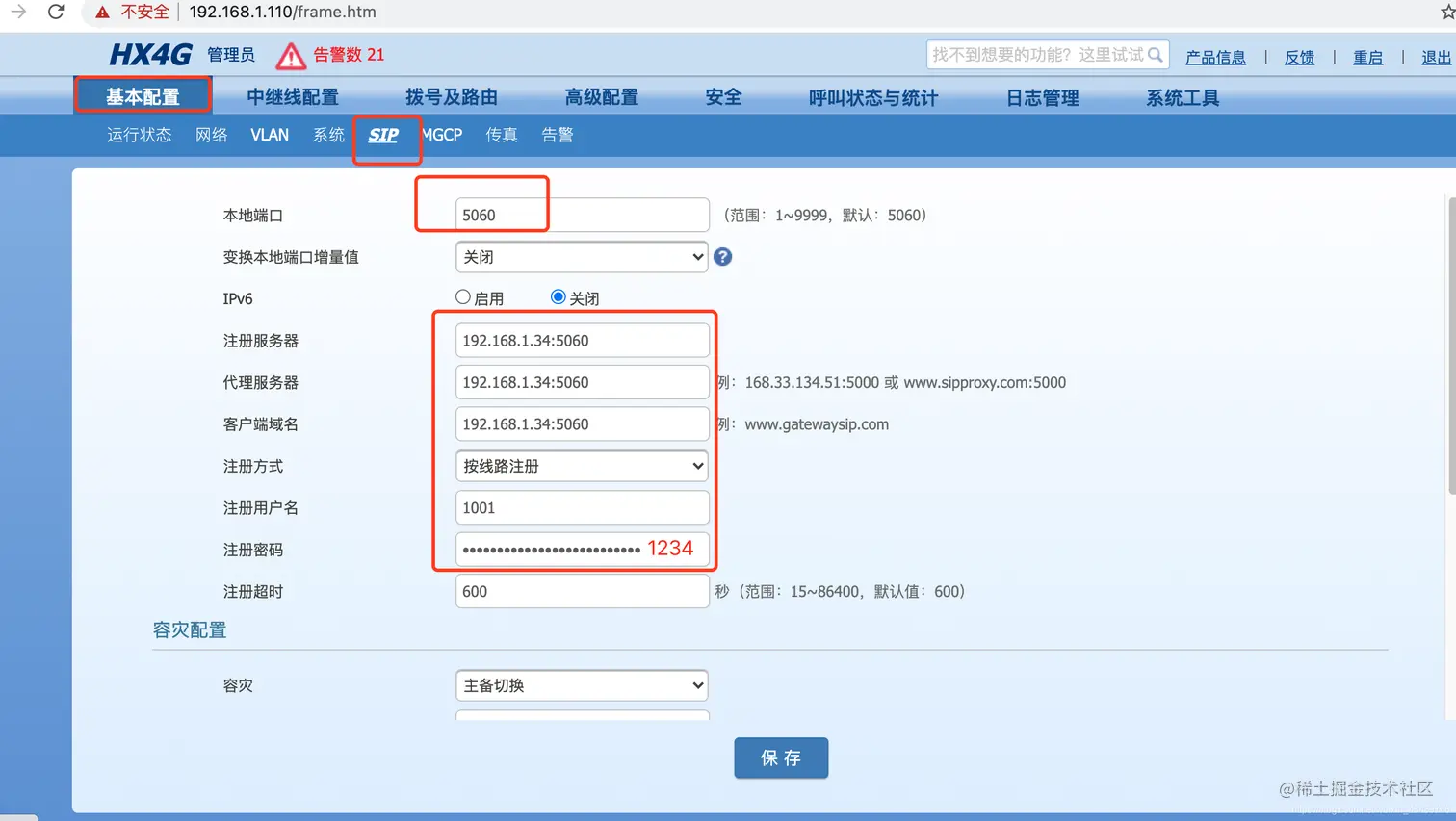This screenshot has height=821, width=1456.
Task: Focus the 代理服务器 input field
Action: (582, 382)
